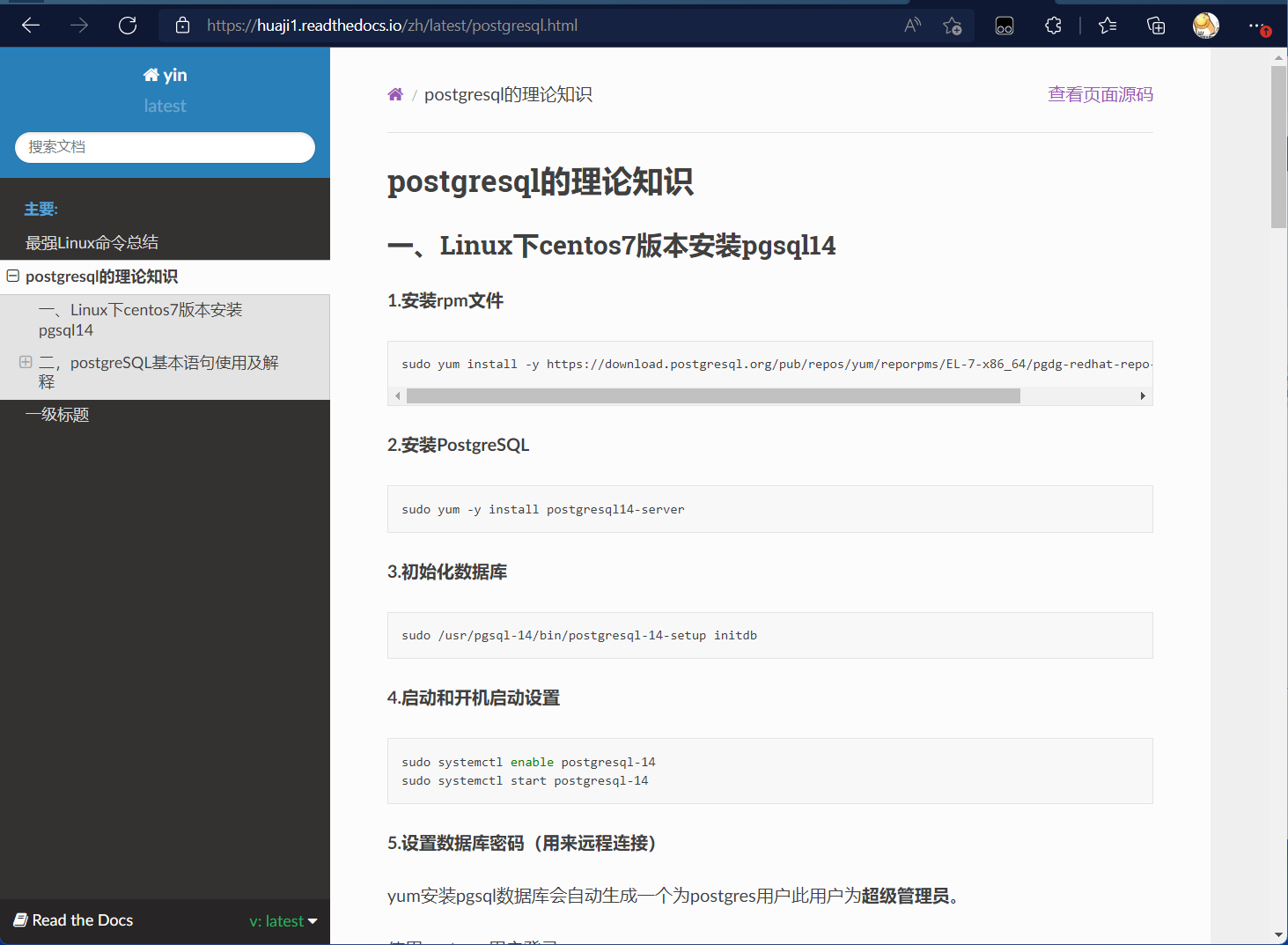
Task: Click the postgresql-14-setup initdb code line
Action: [x=579, y=635]
